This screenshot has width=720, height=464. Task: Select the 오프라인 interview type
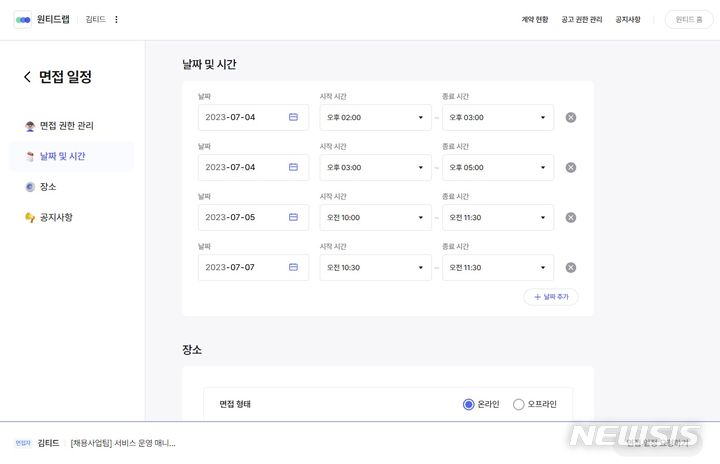point(518,404)
